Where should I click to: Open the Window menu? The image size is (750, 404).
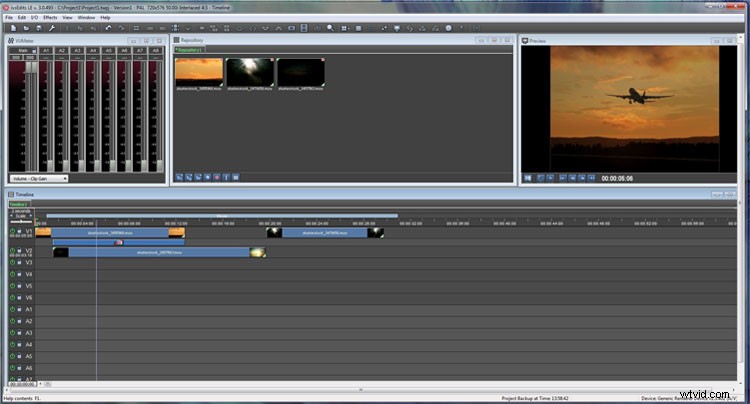point(87,18)
